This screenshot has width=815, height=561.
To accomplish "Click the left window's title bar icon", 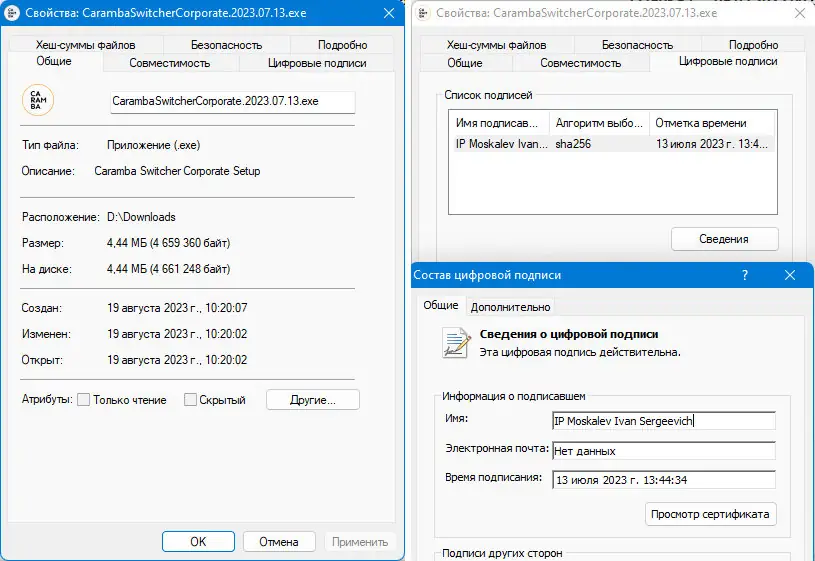I will tap(11, 13).
